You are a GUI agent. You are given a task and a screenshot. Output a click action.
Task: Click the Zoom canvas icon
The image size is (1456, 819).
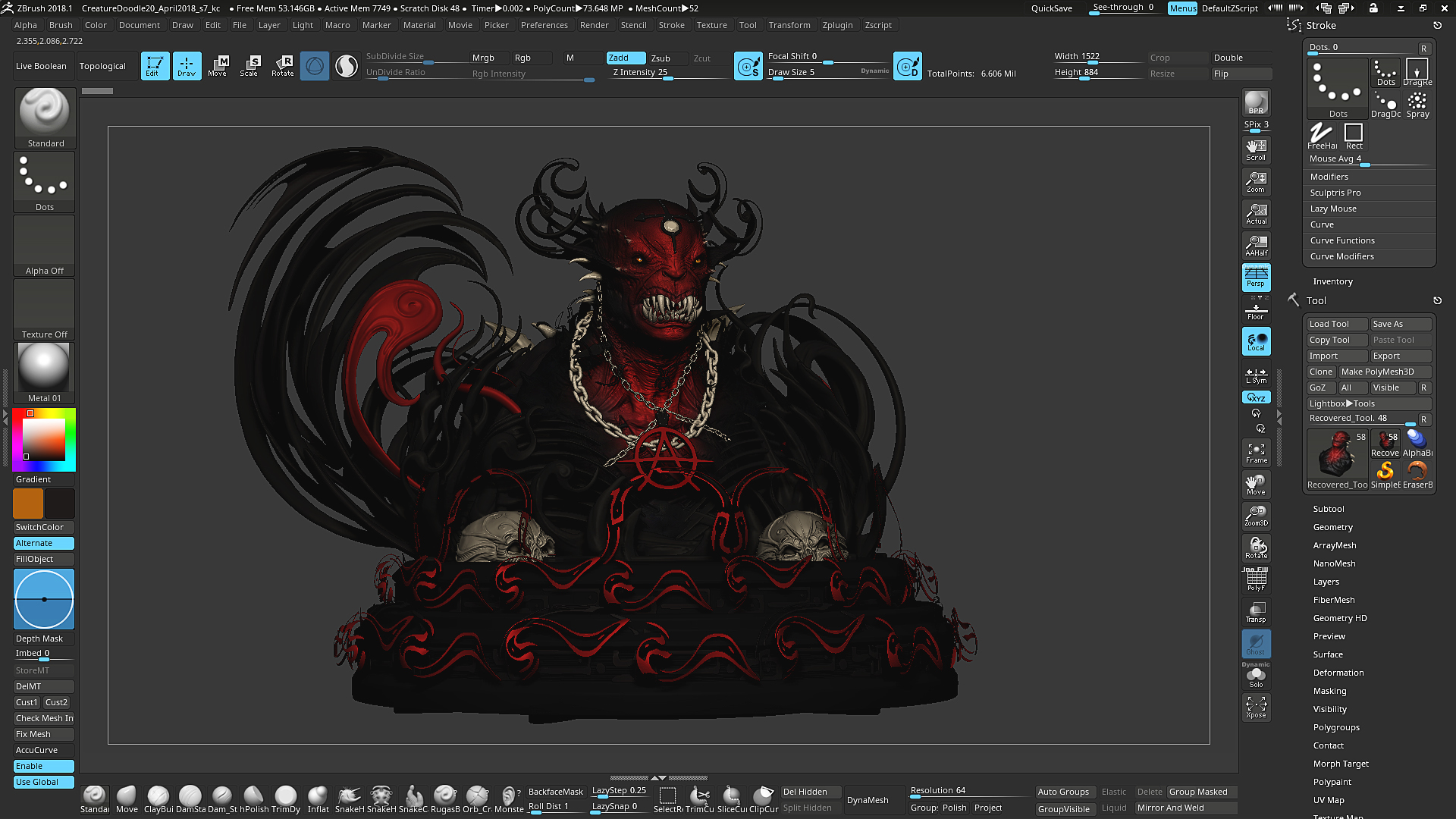click(1256, 181)
